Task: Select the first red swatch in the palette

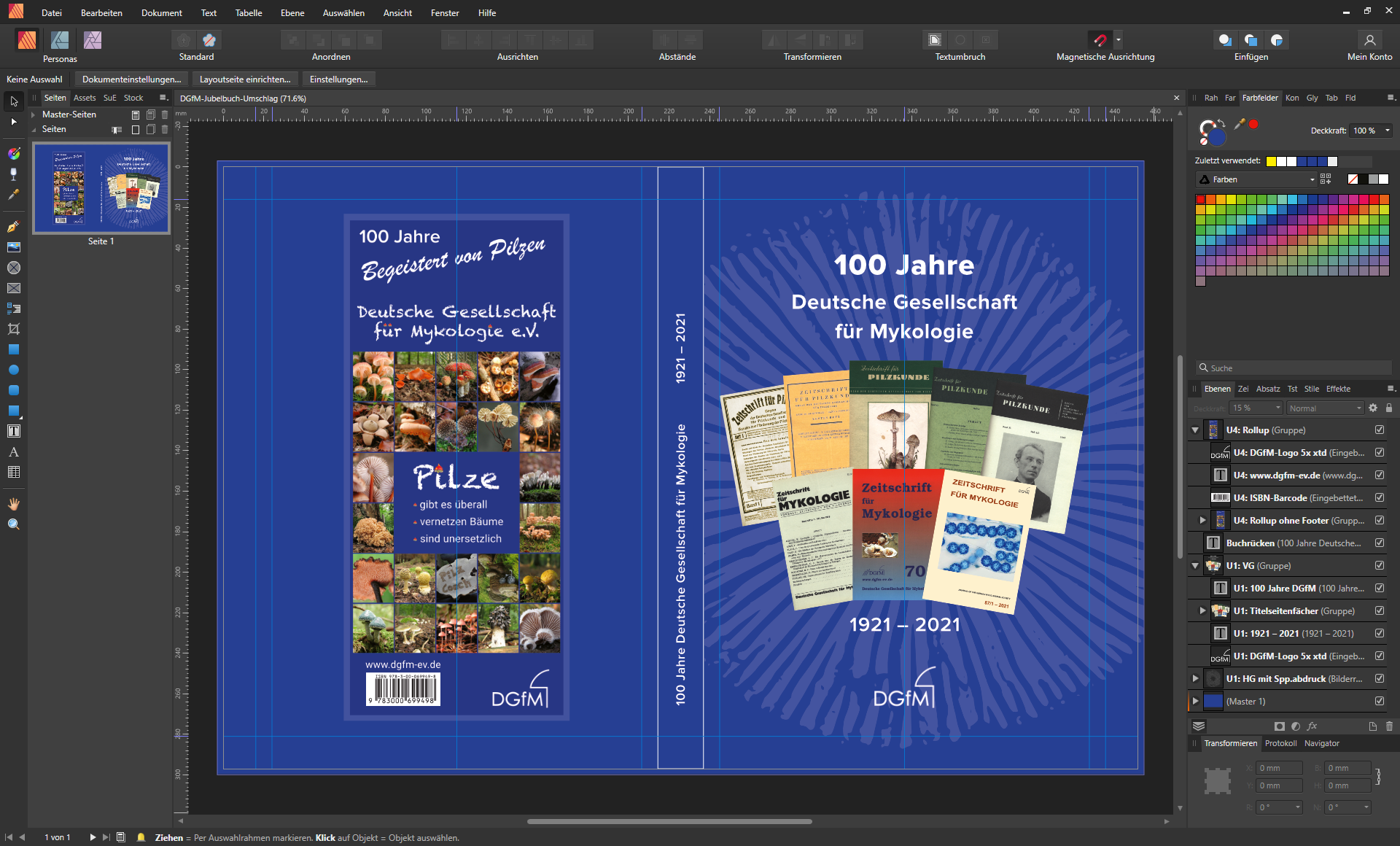Action: pos(1201,200)
